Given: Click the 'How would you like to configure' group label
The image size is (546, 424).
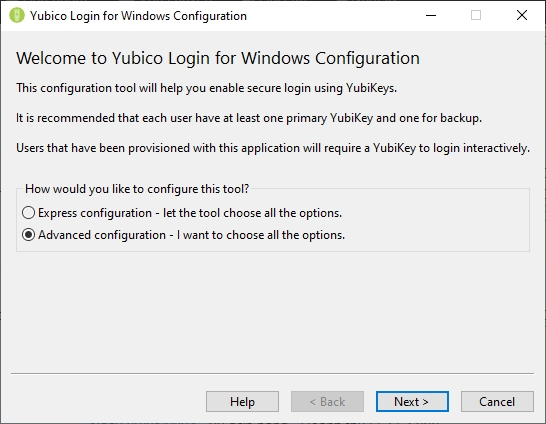Looking at the screenshot, I should click(137, 189).
